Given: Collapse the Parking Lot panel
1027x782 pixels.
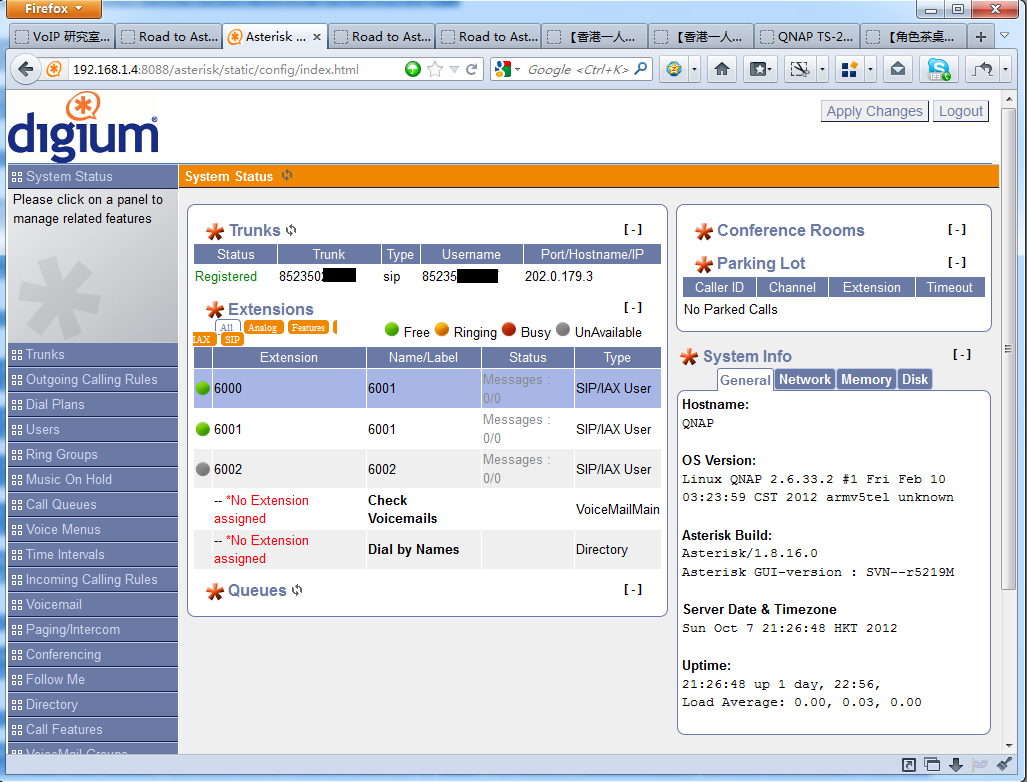Looking at the screenshot, I should (x=957, y=262).
